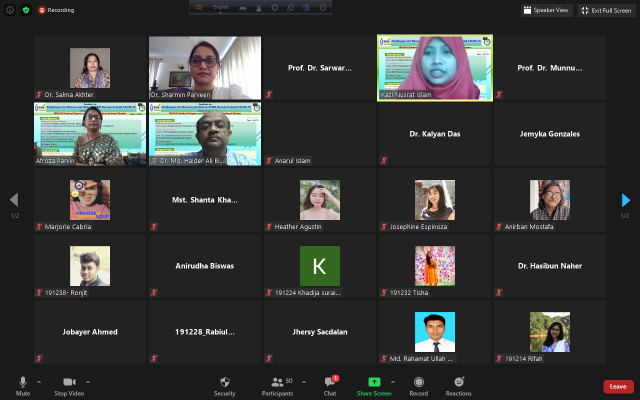Image resolution: width=640 pixels, height=400 pixels.
Task: Click the green Share Screen icon
Action: [374, 382]
